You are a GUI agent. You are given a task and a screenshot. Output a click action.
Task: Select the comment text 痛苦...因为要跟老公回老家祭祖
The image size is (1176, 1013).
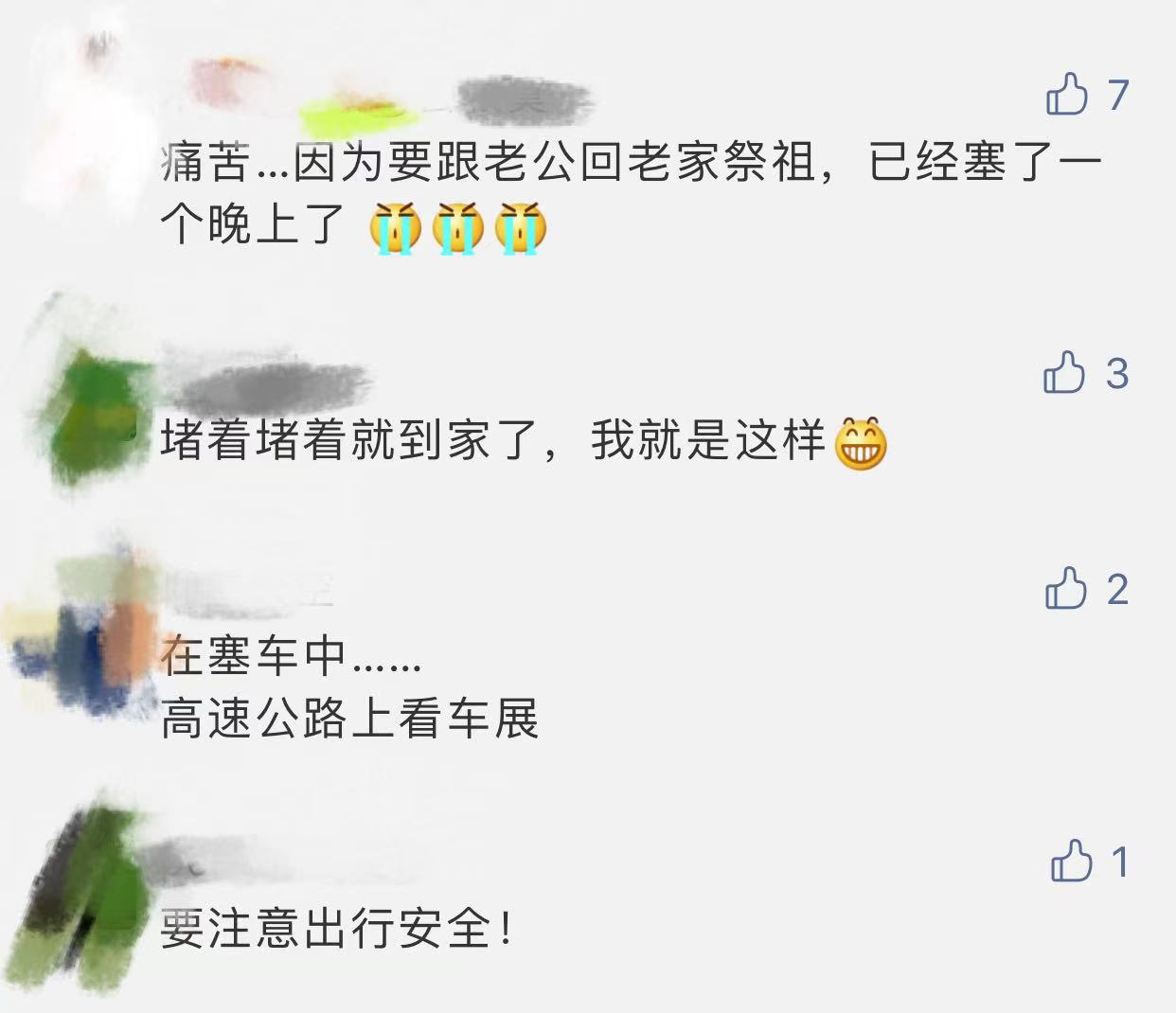click(x=490, y=163)
